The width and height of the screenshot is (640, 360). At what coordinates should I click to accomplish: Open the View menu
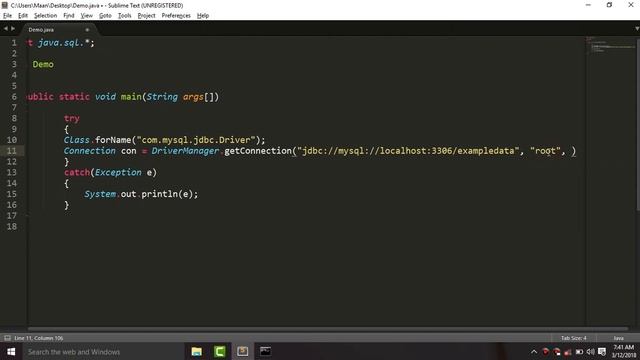tap(87, 16)
